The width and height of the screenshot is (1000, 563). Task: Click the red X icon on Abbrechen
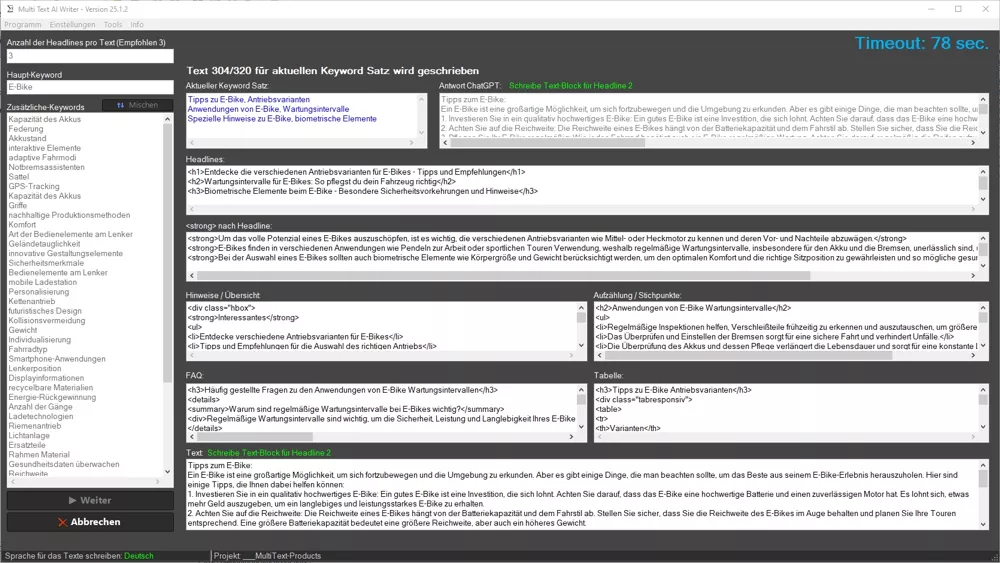[62, 522]
